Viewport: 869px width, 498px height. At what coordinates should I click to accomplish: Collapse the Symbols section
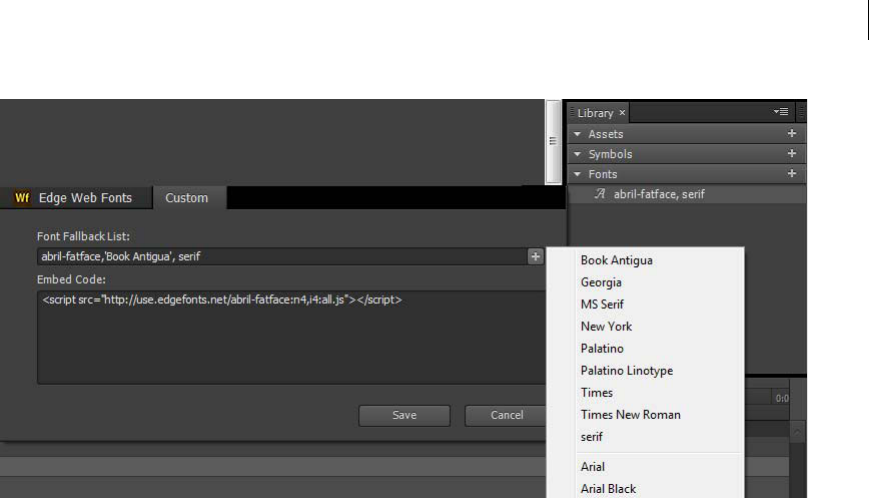[577, 154]
